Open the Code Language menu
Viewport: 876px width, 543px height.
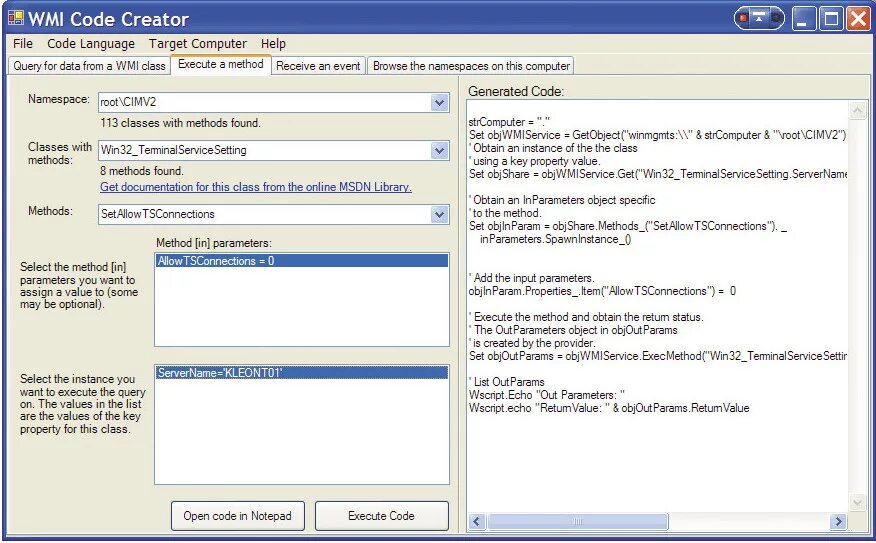[x=91, y=44]
